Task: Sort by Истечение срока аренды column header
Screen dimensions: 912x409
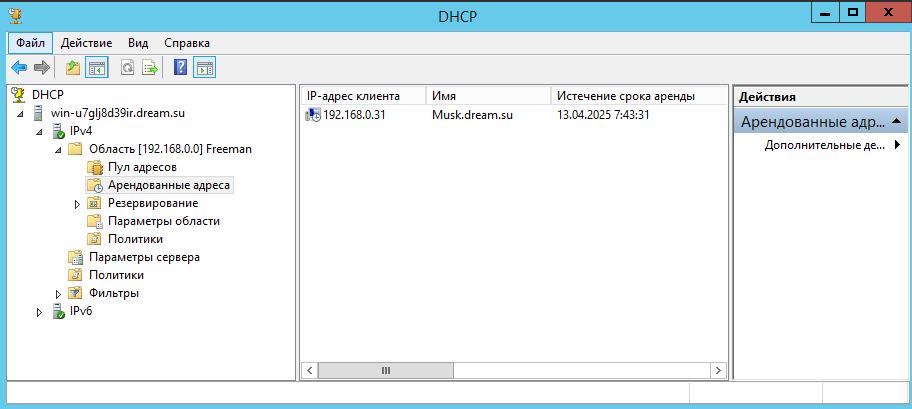Action: coord(639,96)
